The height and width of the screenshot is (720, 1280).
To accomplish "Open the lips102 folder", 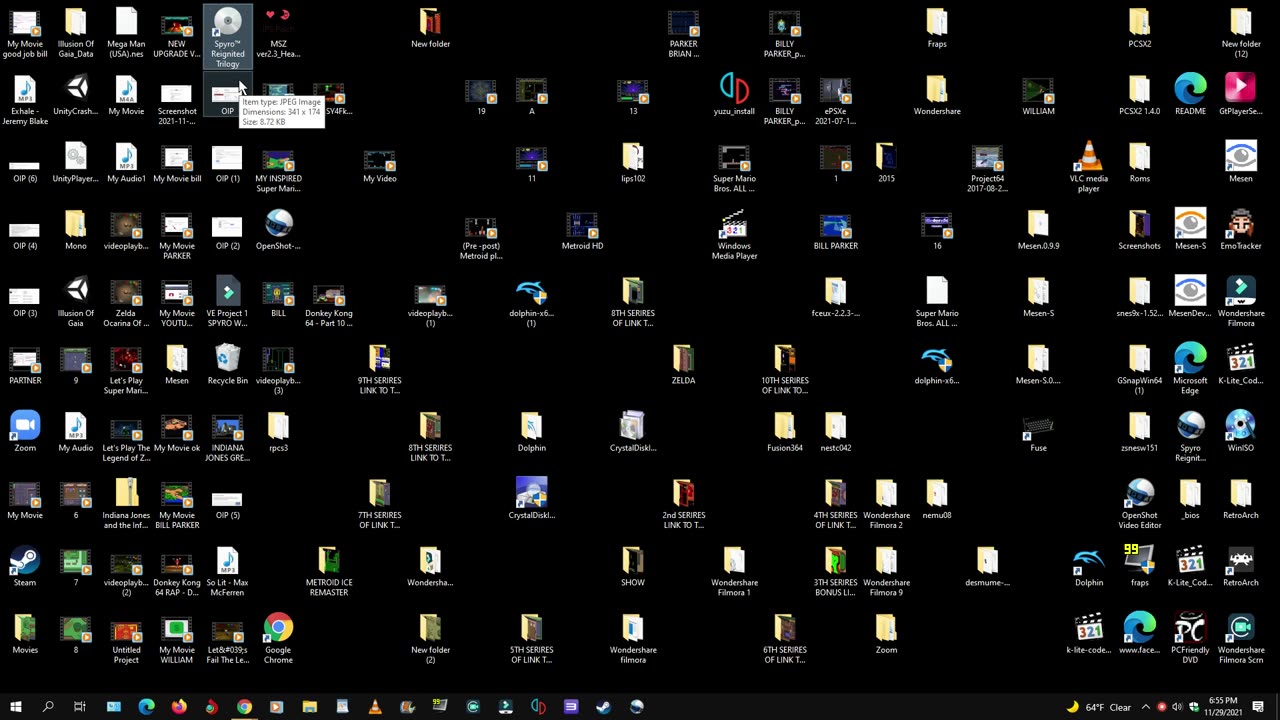I will pyautogui.click(x=633, y=163).
